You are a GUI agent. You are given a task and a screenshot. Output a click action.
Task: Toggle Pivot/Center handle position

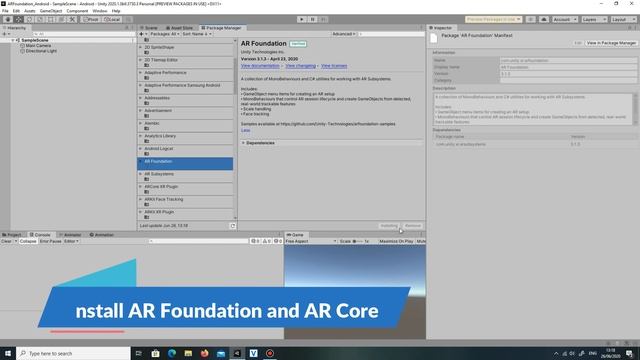[91, 19]
